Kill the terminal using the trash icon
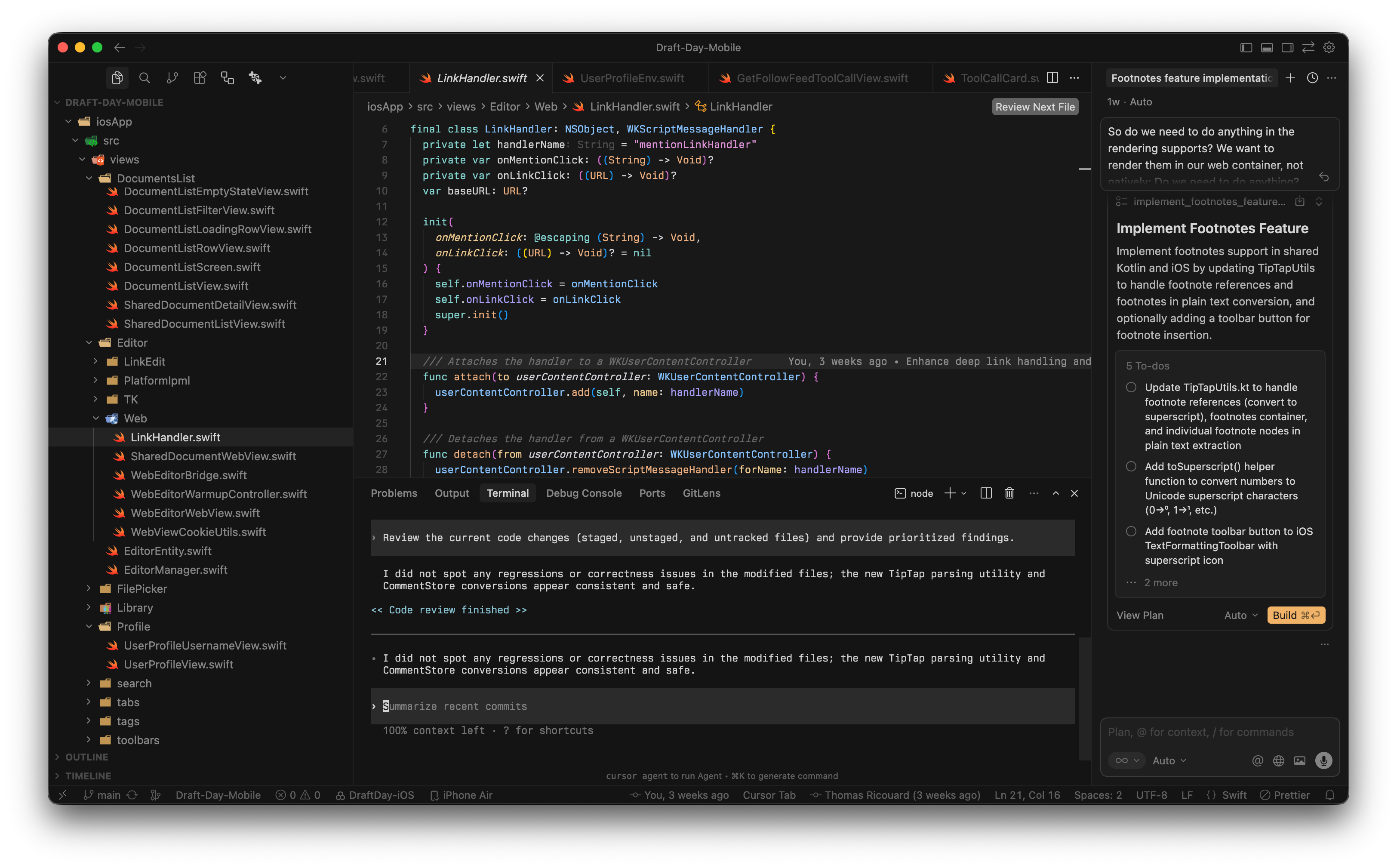 pos(1009,493)
